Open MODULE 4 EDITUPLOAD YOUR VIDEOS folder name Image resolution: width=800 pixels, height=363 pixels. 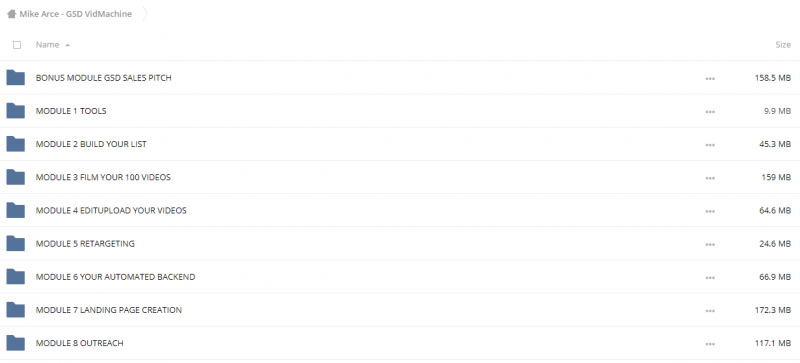coord(111,210)
